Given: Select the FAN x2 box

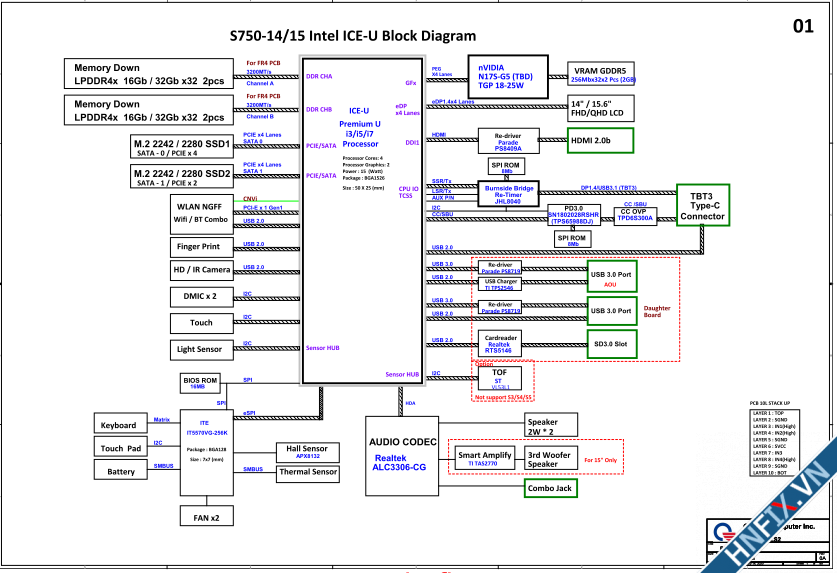Looking at the screenshot, I should pyautogui.click(x=206, y=517).
